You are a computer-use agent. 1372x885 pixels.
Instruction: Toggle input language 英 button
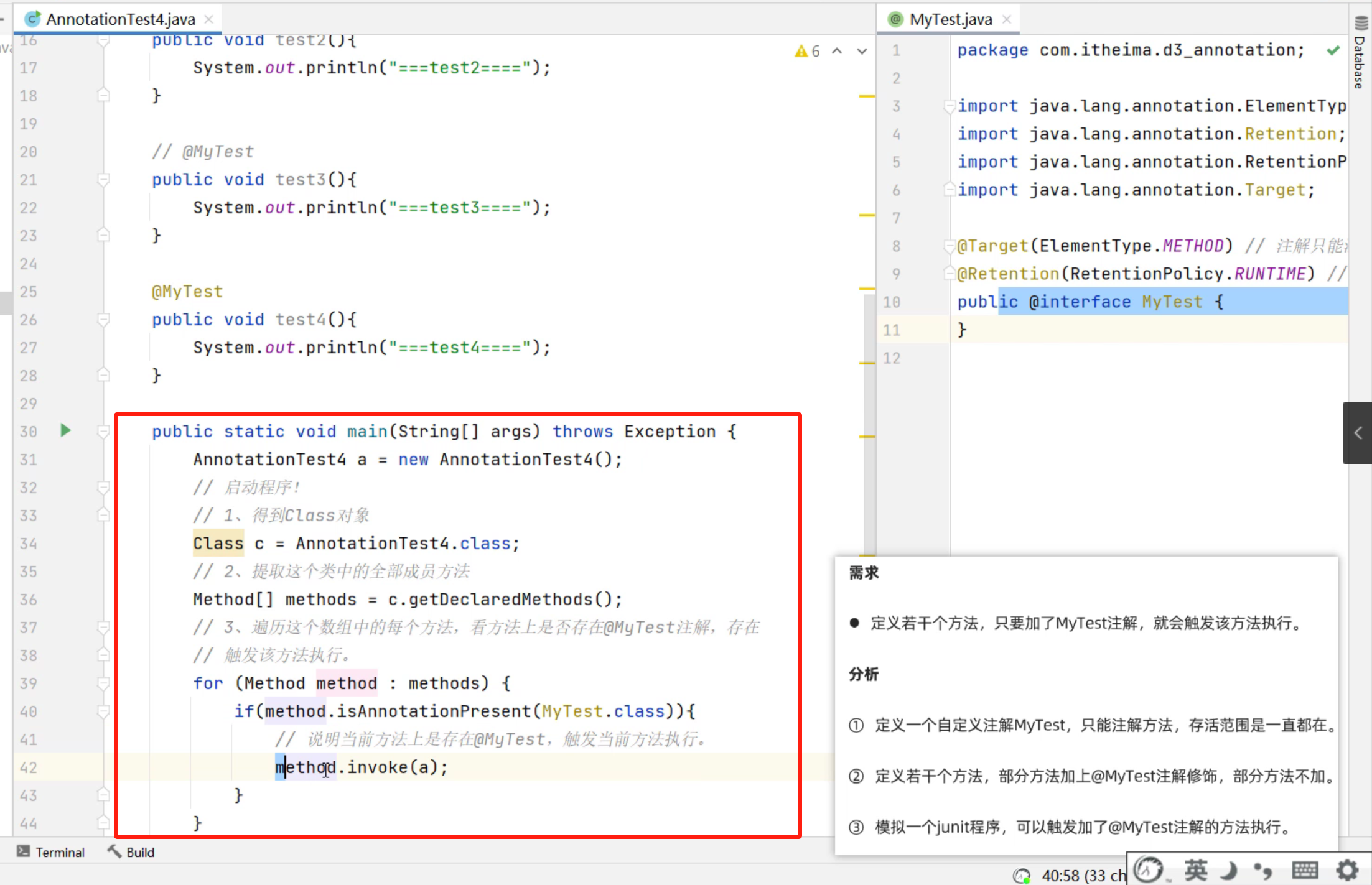click(x=1195, y=869)
